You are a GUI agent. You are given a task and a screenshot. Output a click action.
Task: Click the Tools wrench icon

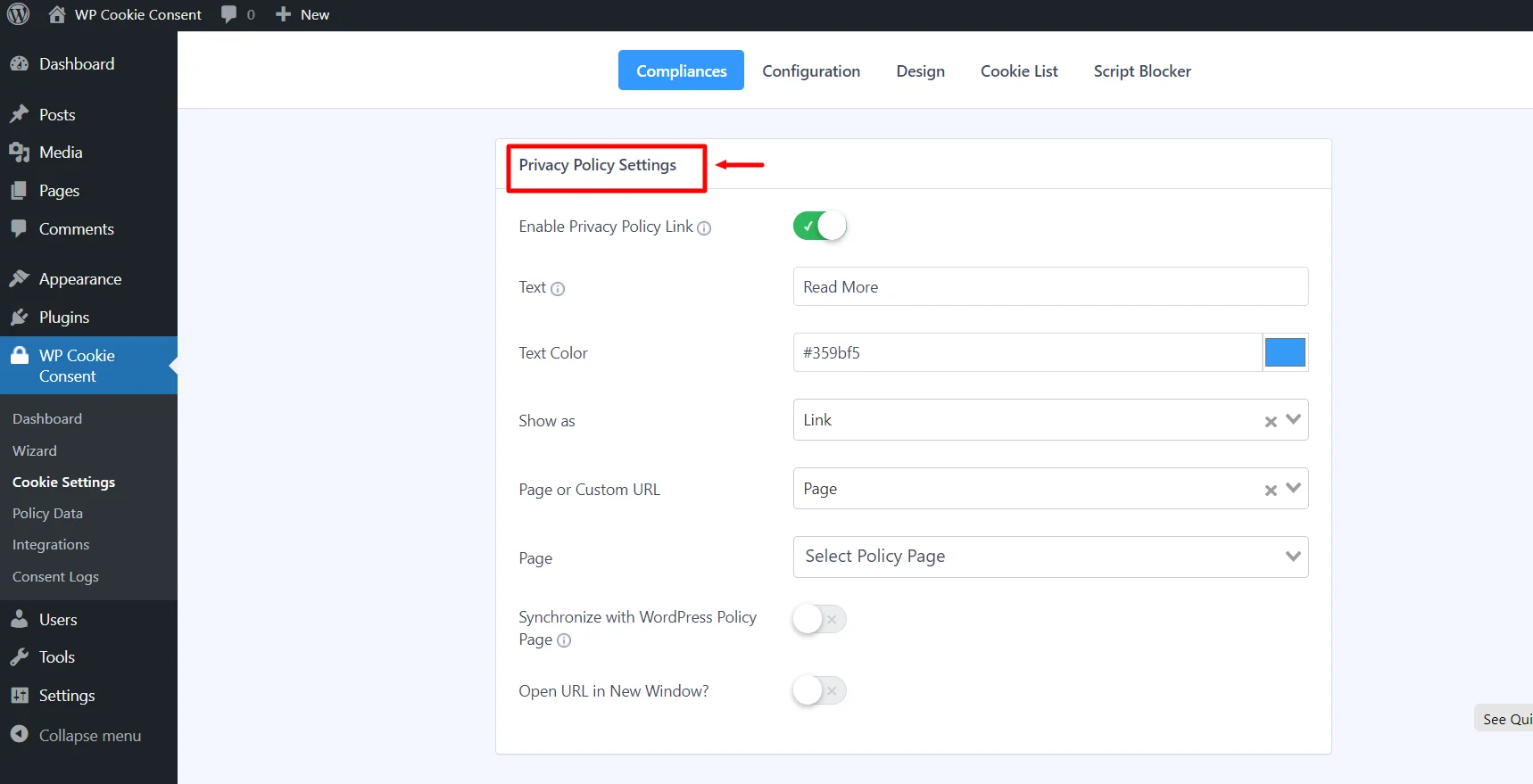[20, 657]
